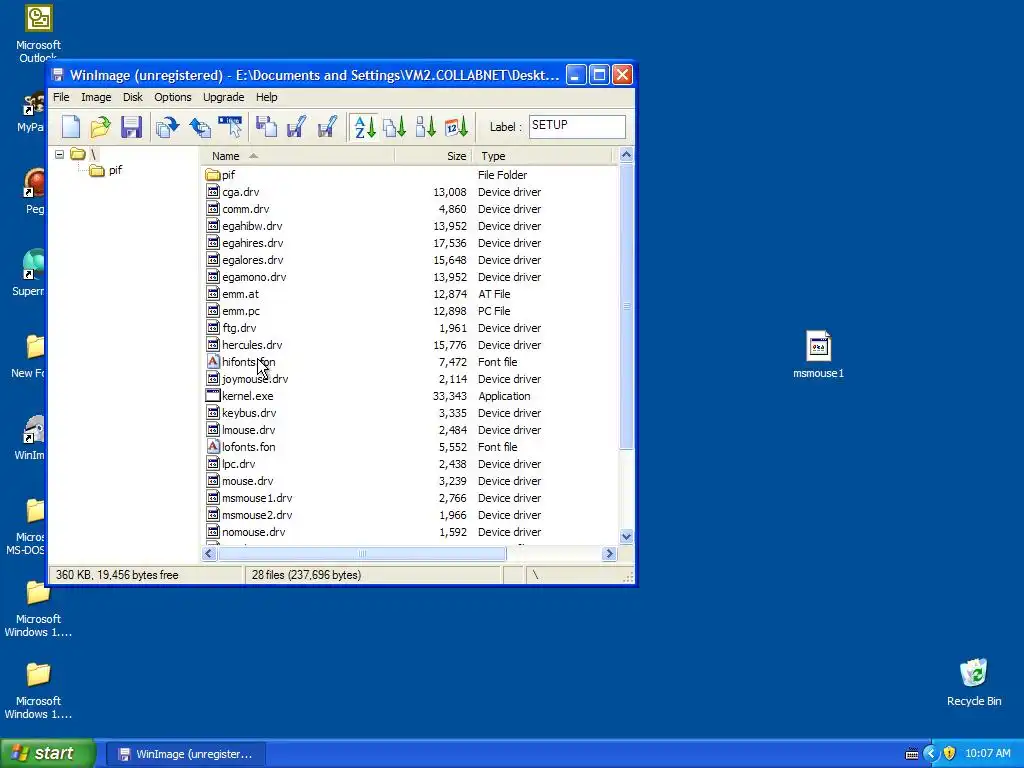Create a new image with New toolbar icon

click(71, 127)
